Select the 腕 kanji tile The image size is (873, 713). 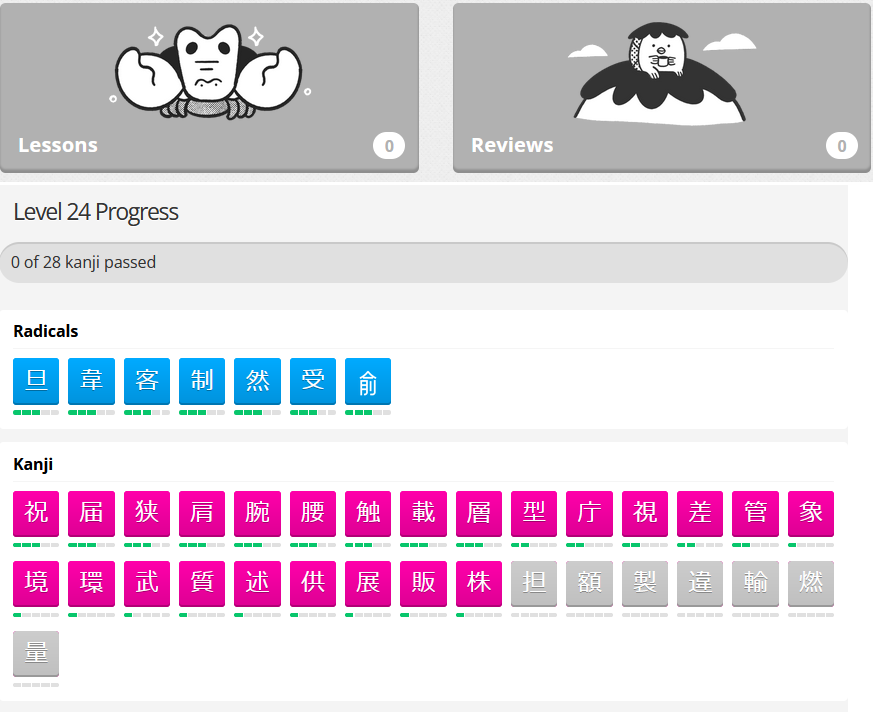[257, 514]
